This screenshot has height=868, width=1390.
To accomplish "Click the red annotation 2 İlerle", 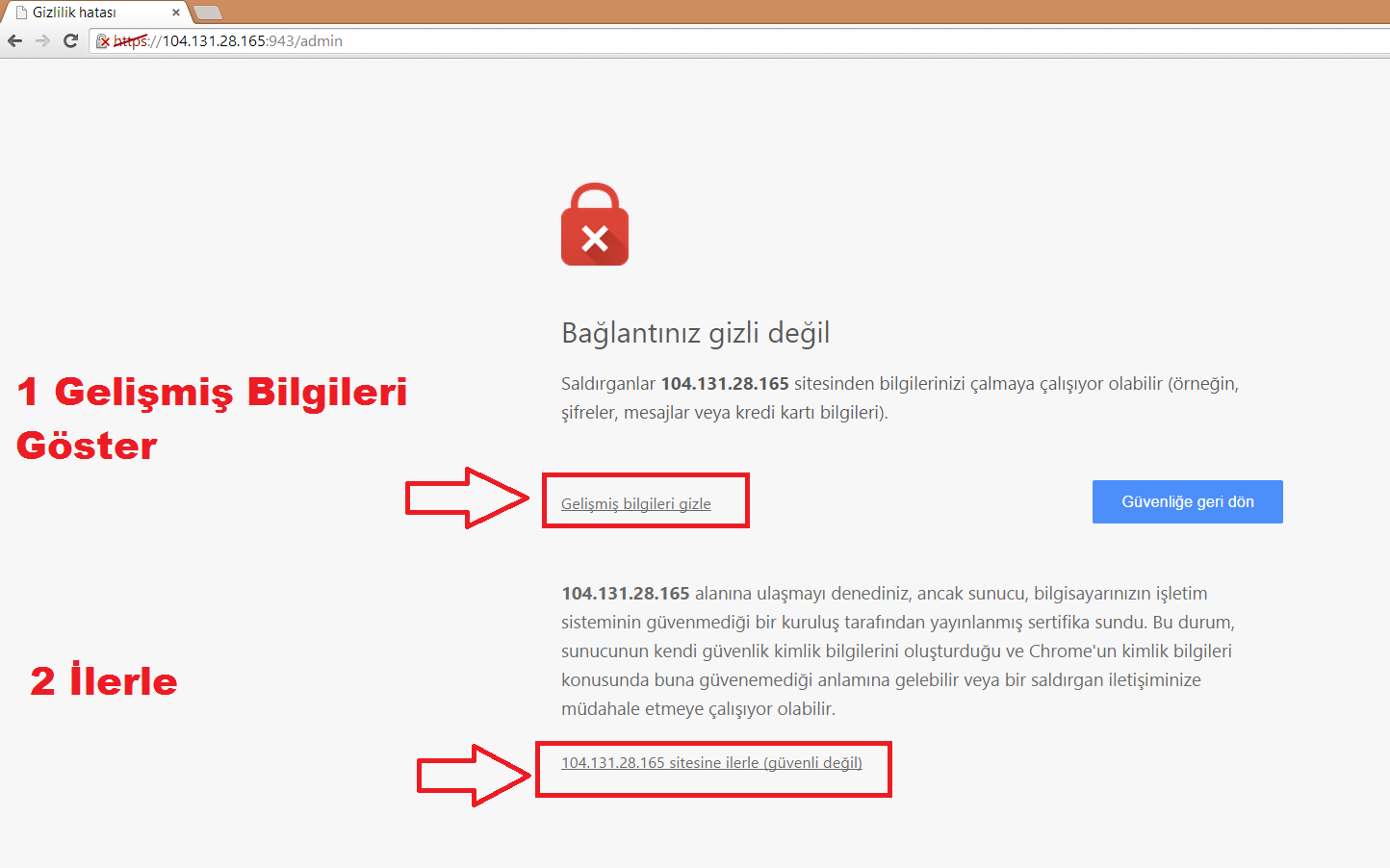I will click(x=104, y=678).
